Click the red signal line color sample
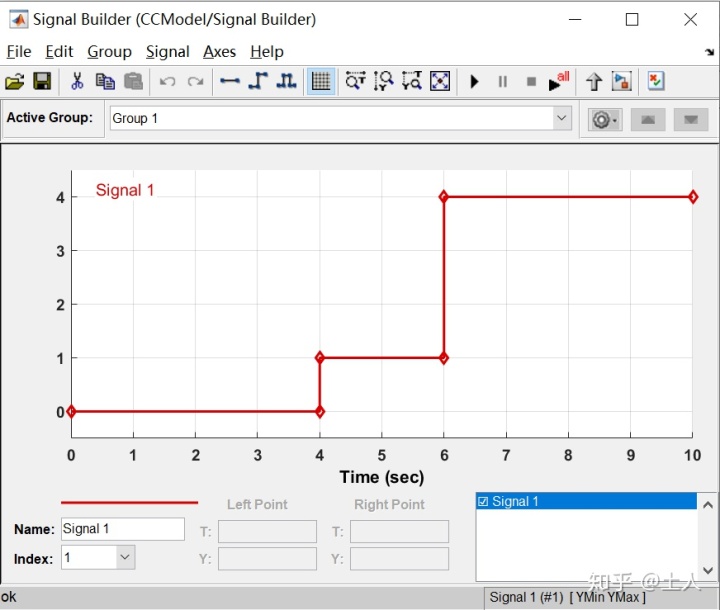The height and width of the screenshot is (610, 720). click(x=129, y=503)
